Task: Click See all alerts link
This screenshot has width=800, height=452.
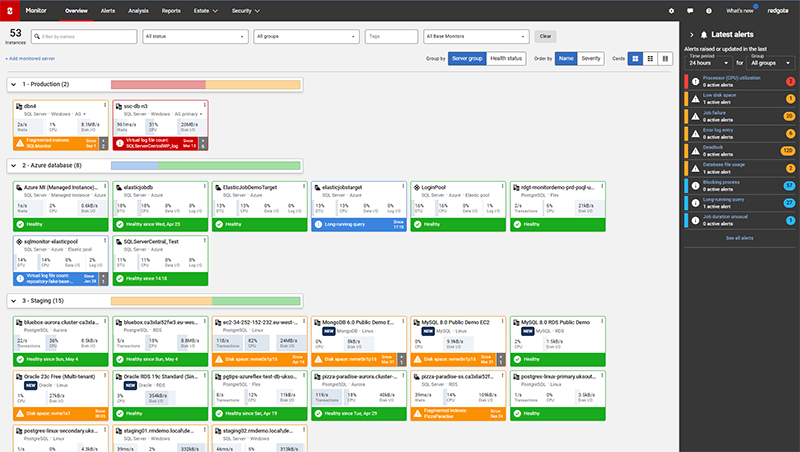Action: (739, 238)
